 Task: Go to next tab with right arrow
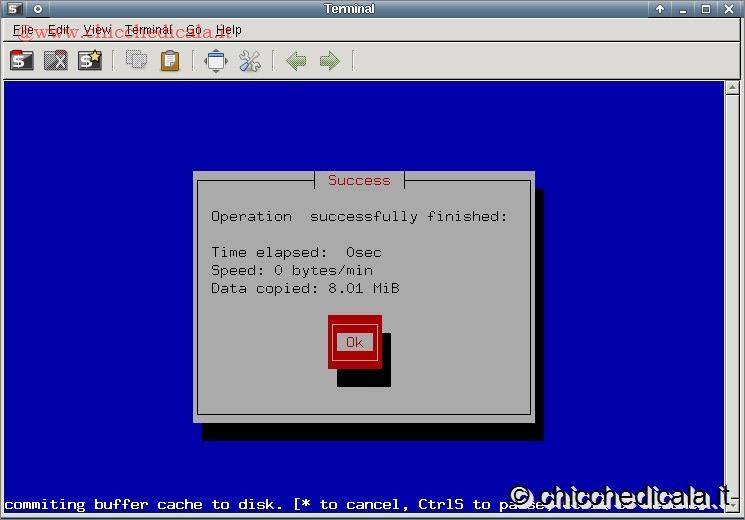pyautogui.click(x=329, y=60)
